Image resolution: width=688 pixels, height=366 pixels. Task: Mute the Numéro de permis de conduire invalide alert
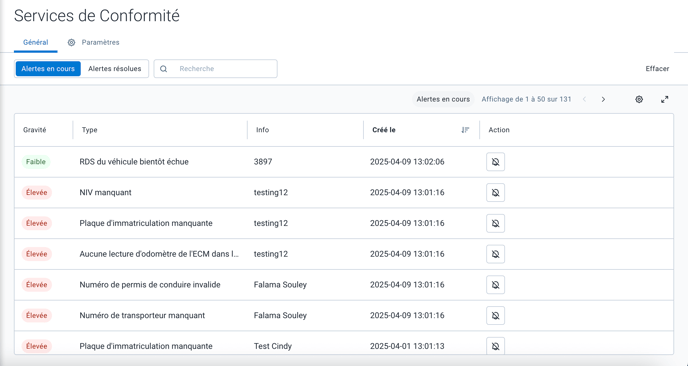[x=495, y=285]
